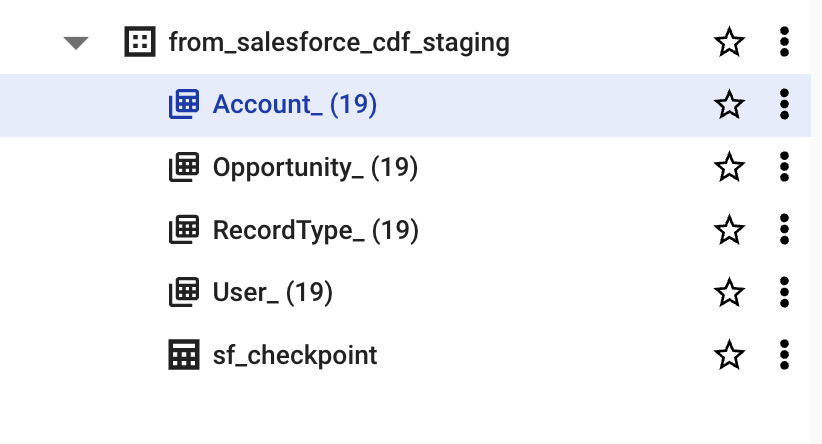Open the from_salesforce_cdf_staging dataset
Viewport: 822px width, 444px height.
pos(338,42)
